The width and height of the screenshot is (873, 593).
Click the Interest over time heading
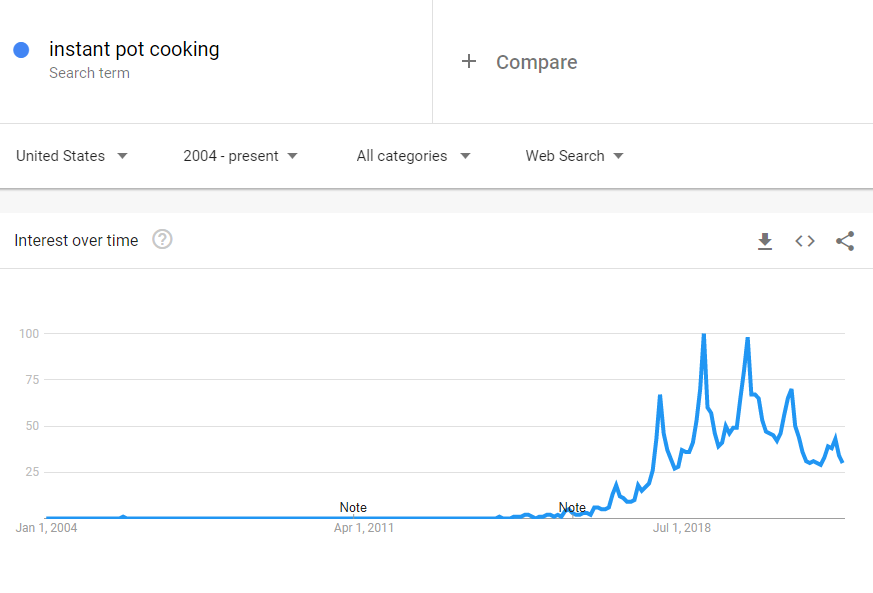click(76, 241)
